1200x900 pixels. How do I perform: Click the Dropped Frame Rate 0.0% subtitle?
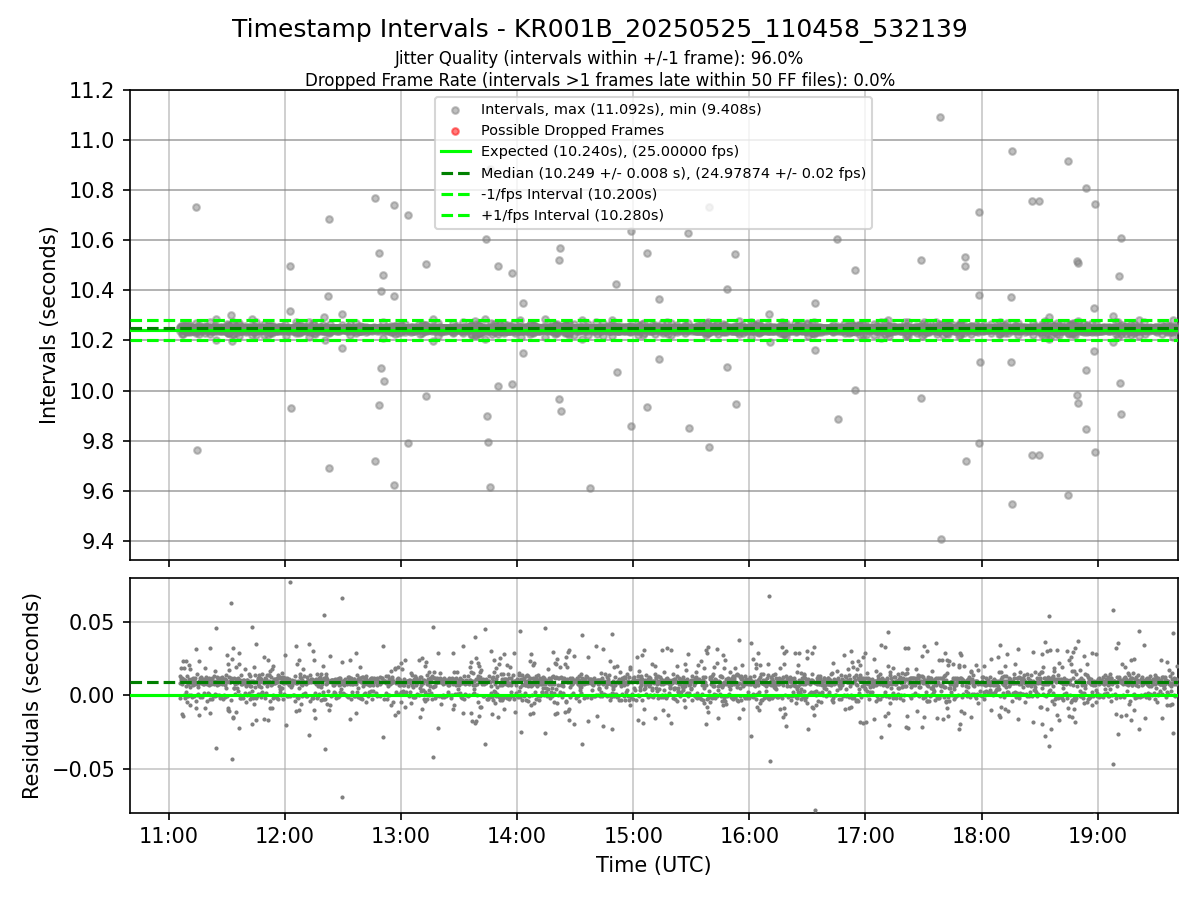(599, 80)
